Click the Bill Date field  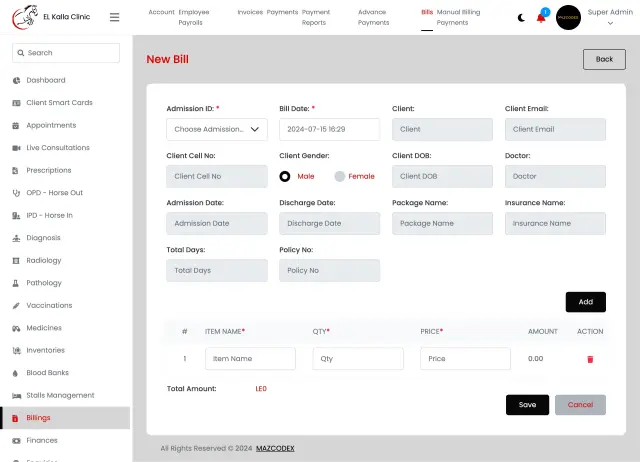pos(329,129)
